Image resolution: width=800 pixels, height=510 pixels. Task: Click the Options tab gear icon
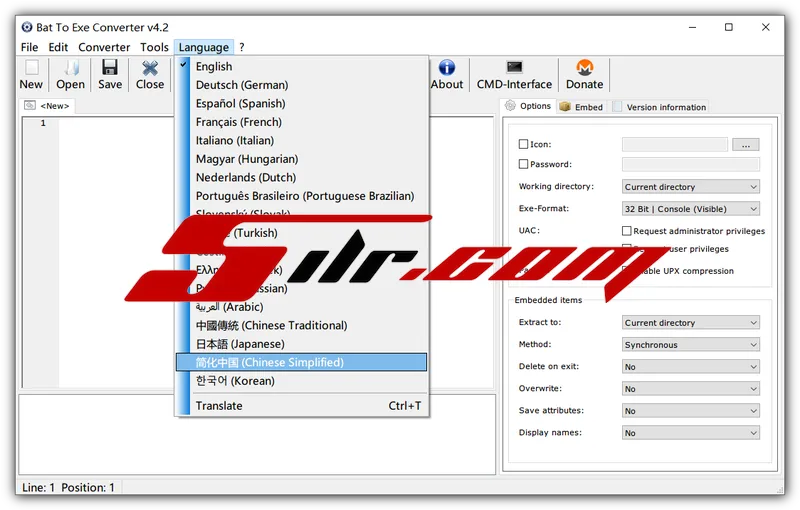[x=510, y=106]
